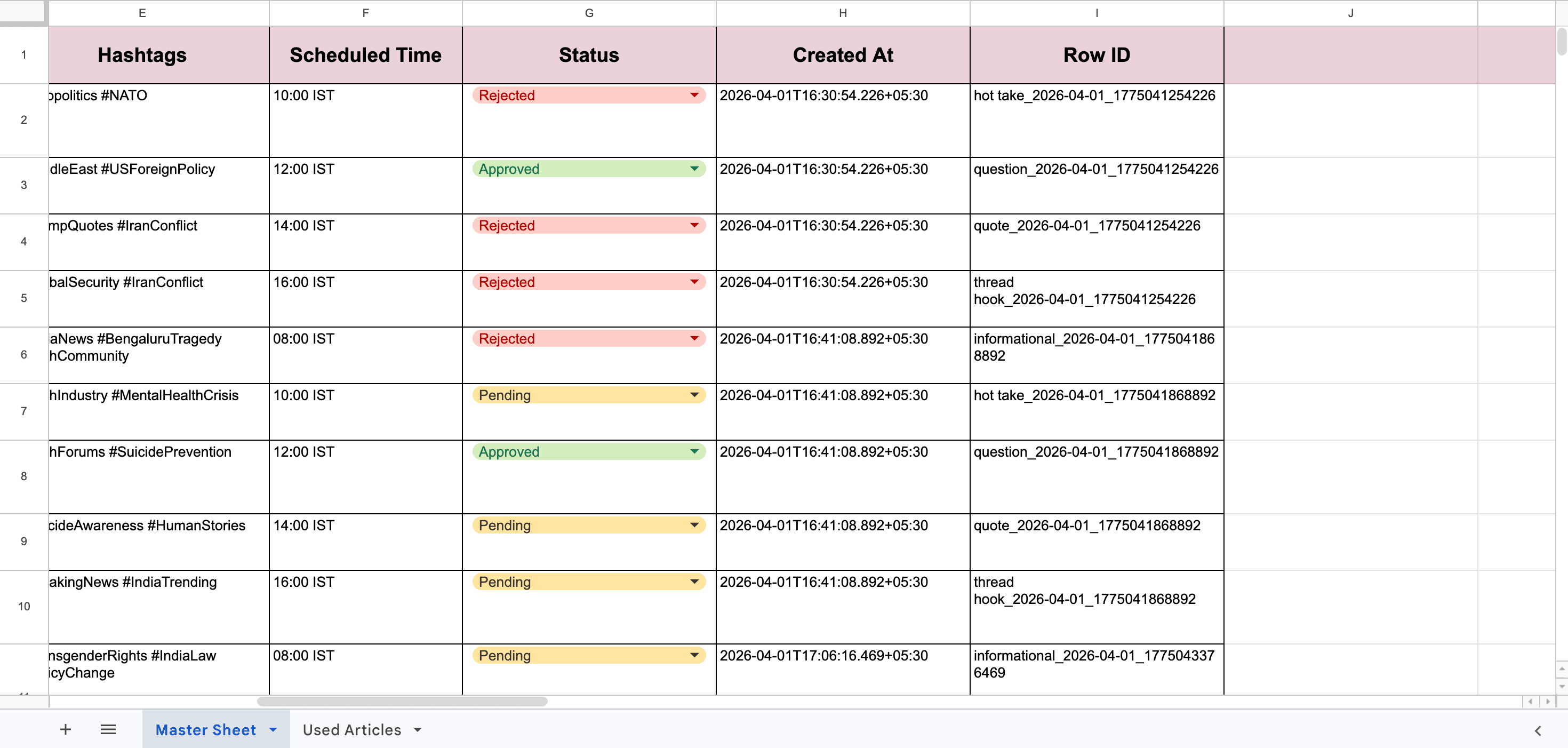The image size is (1568, 748).
Task: Click the side panel collapse chevron icon
Action: pyautogui.click(x=1538, y=730)
